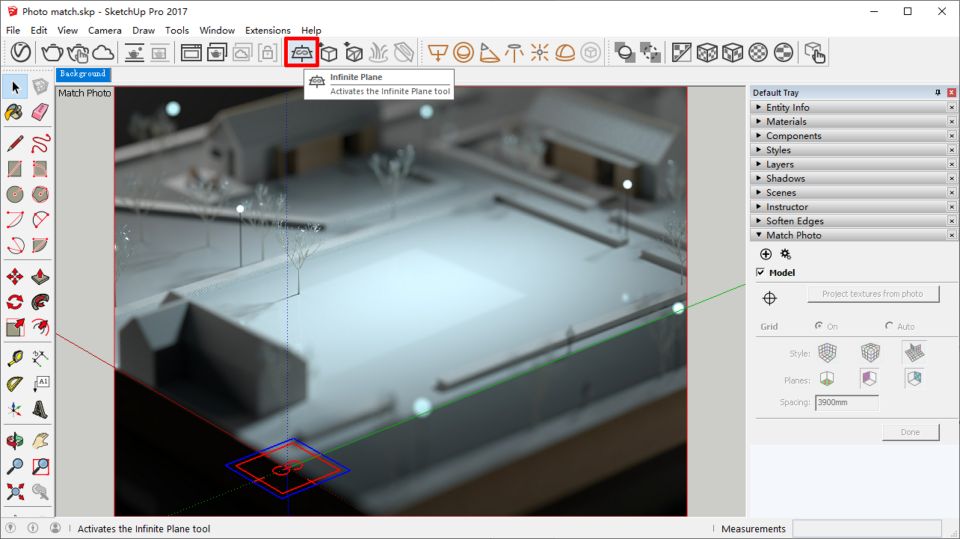This screenshot has height=539, width=960.
Task: Expand the Entity Info panel
Action: (788, 107)
